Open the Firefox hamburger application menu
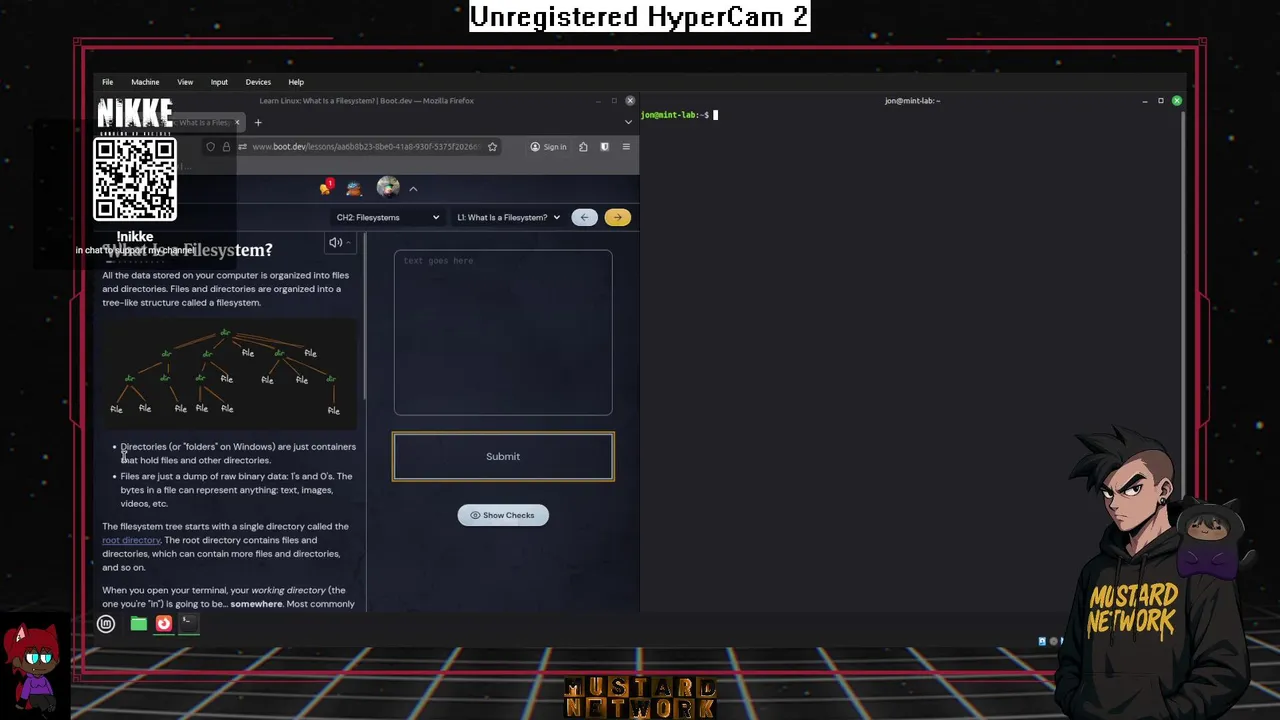Image resolution: width=1280 pixels, height=720 pixels. [626, 147]
